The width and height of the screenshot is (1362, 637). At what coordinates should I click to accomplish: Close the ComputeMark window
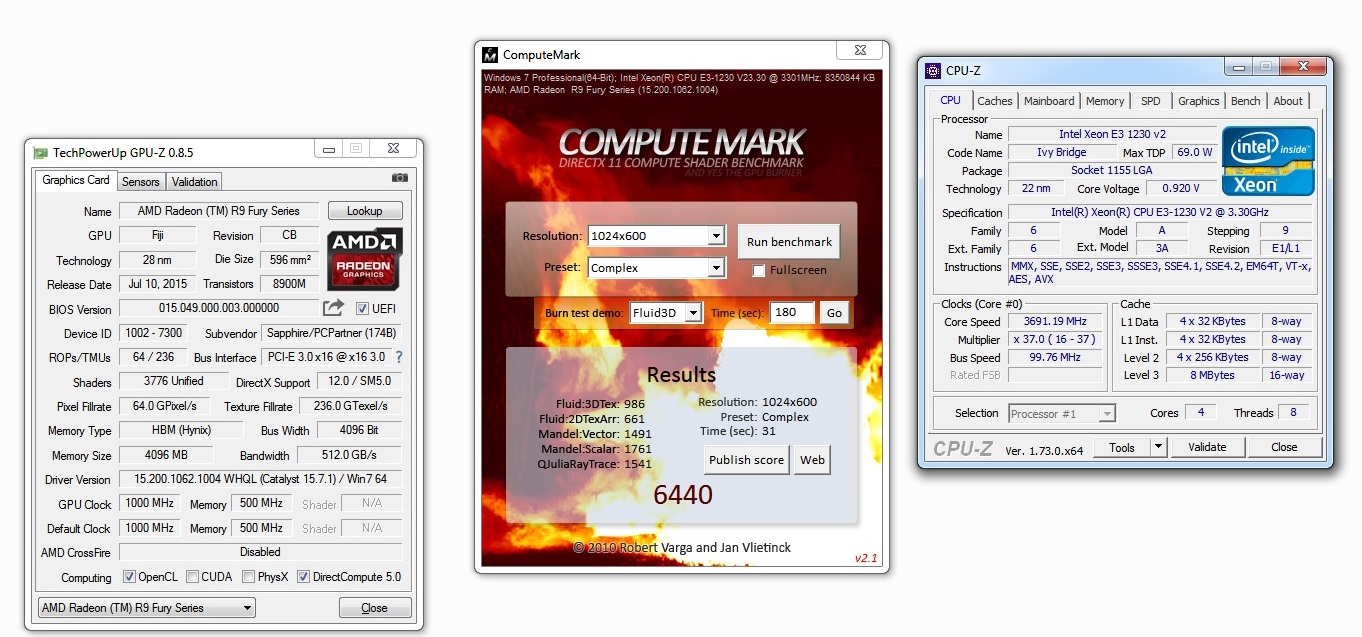coord(860,50)
